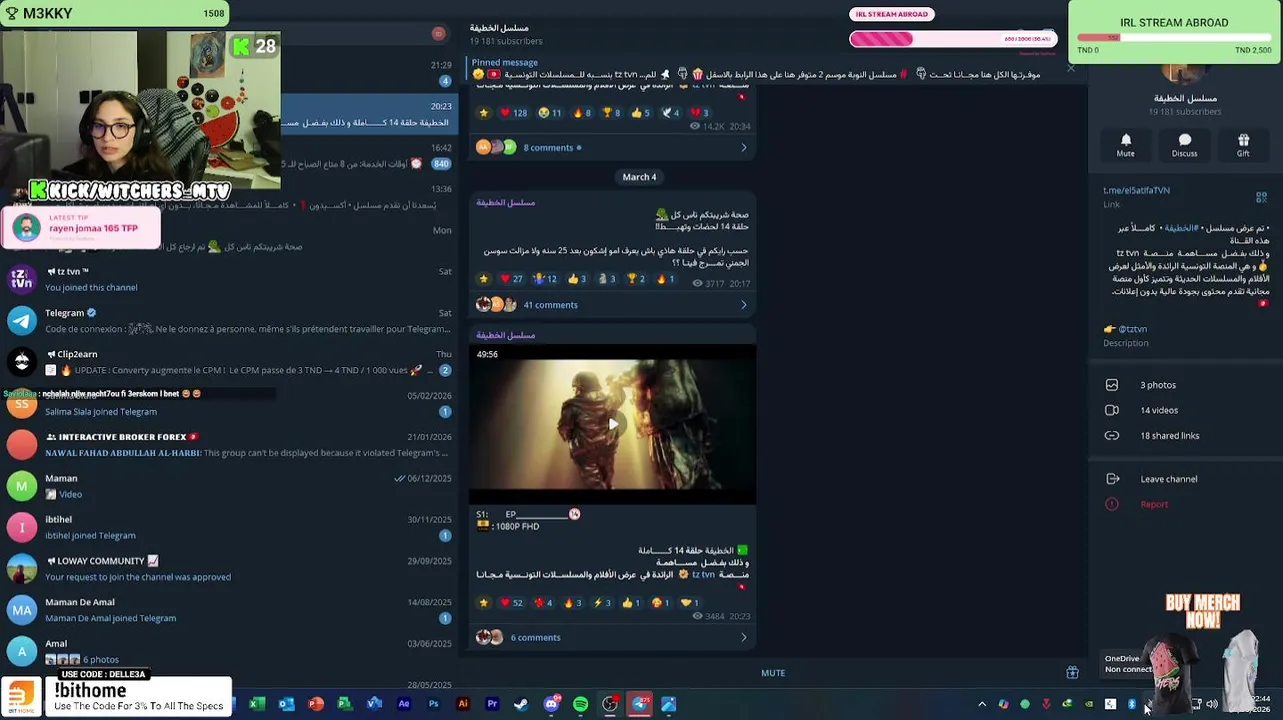
Task: Play the 49:56 episode video
Action: pos(612,424)
